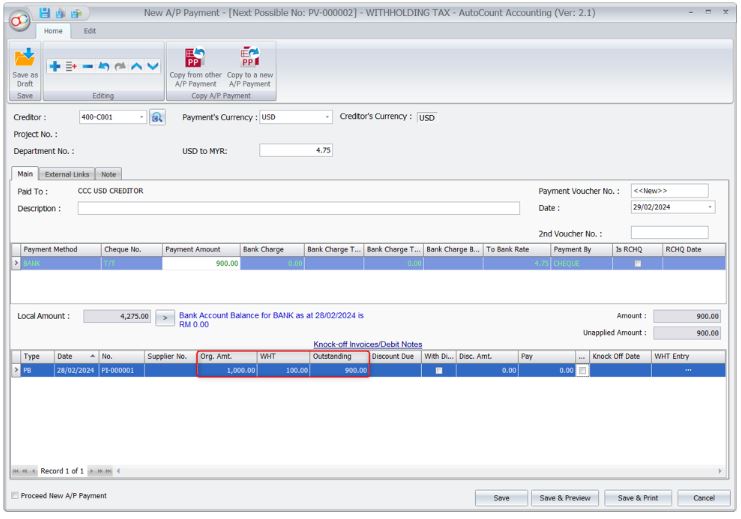Click the Pay 0.00 cell
Screen dimensions: 741x519
tap(547, 371)
